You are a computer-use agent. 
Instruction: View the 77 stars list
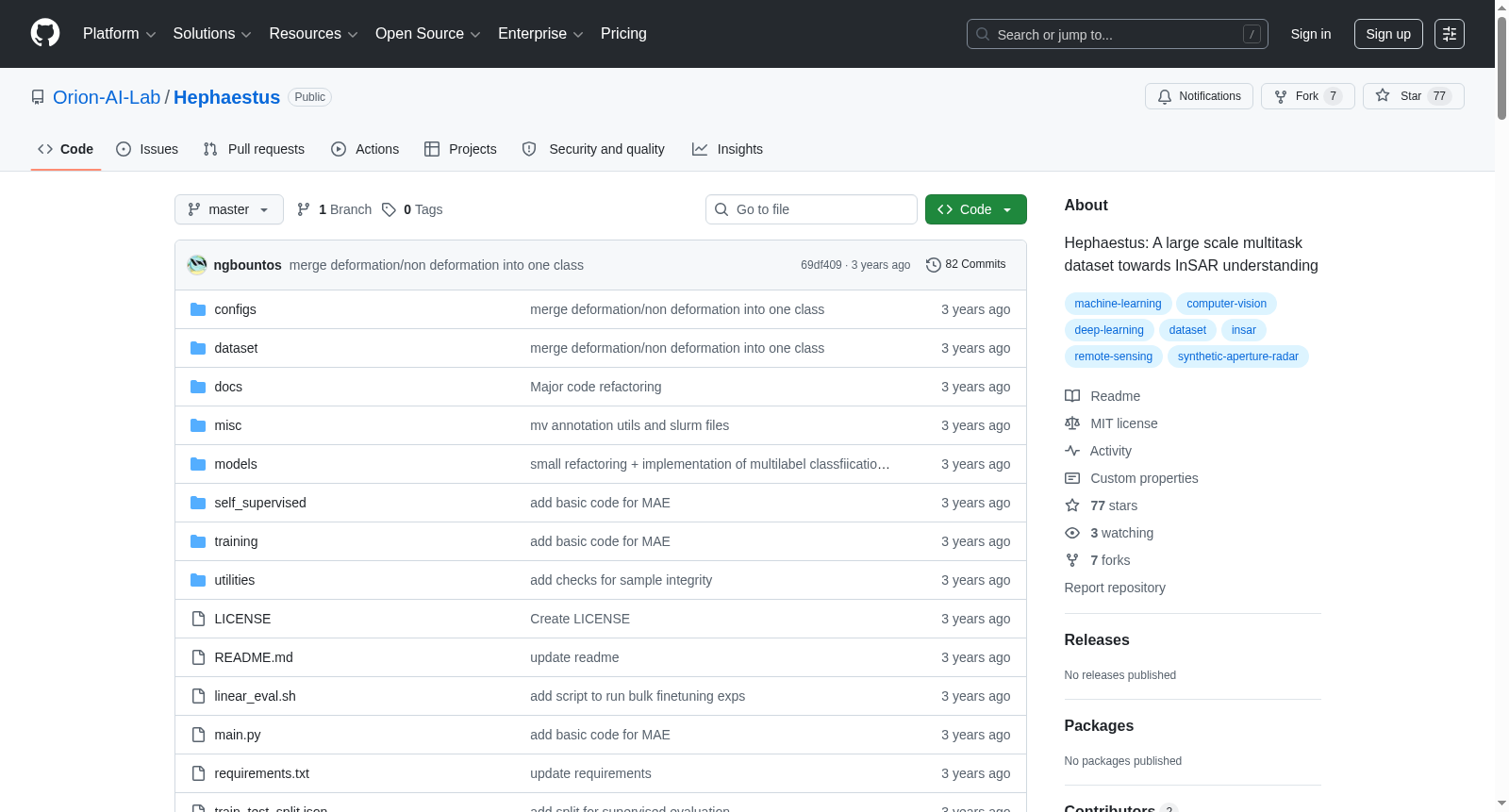click(x=1102, y=505)
